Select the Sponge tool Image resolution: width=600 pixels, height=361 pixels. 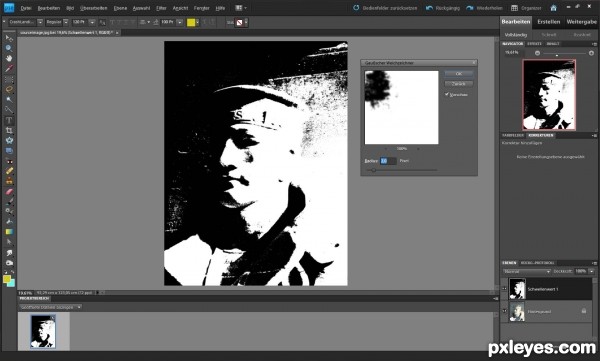[x=9, y=263]
